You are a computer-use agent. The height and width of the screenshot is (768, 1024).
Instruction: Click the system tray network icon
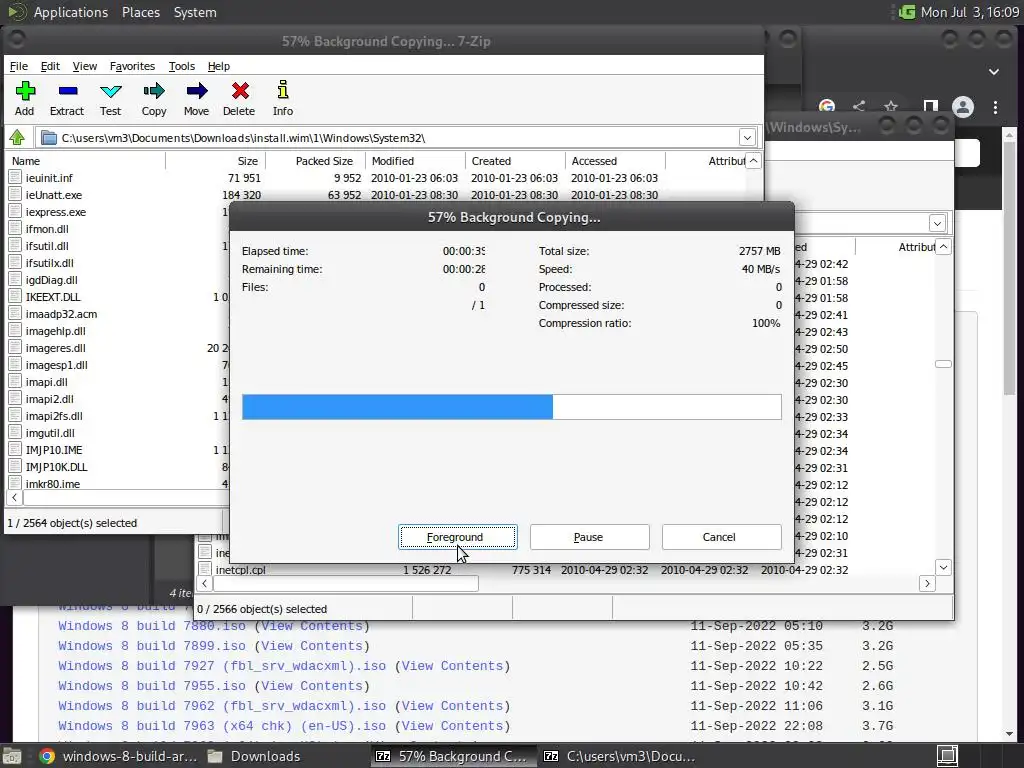(907, 12)
